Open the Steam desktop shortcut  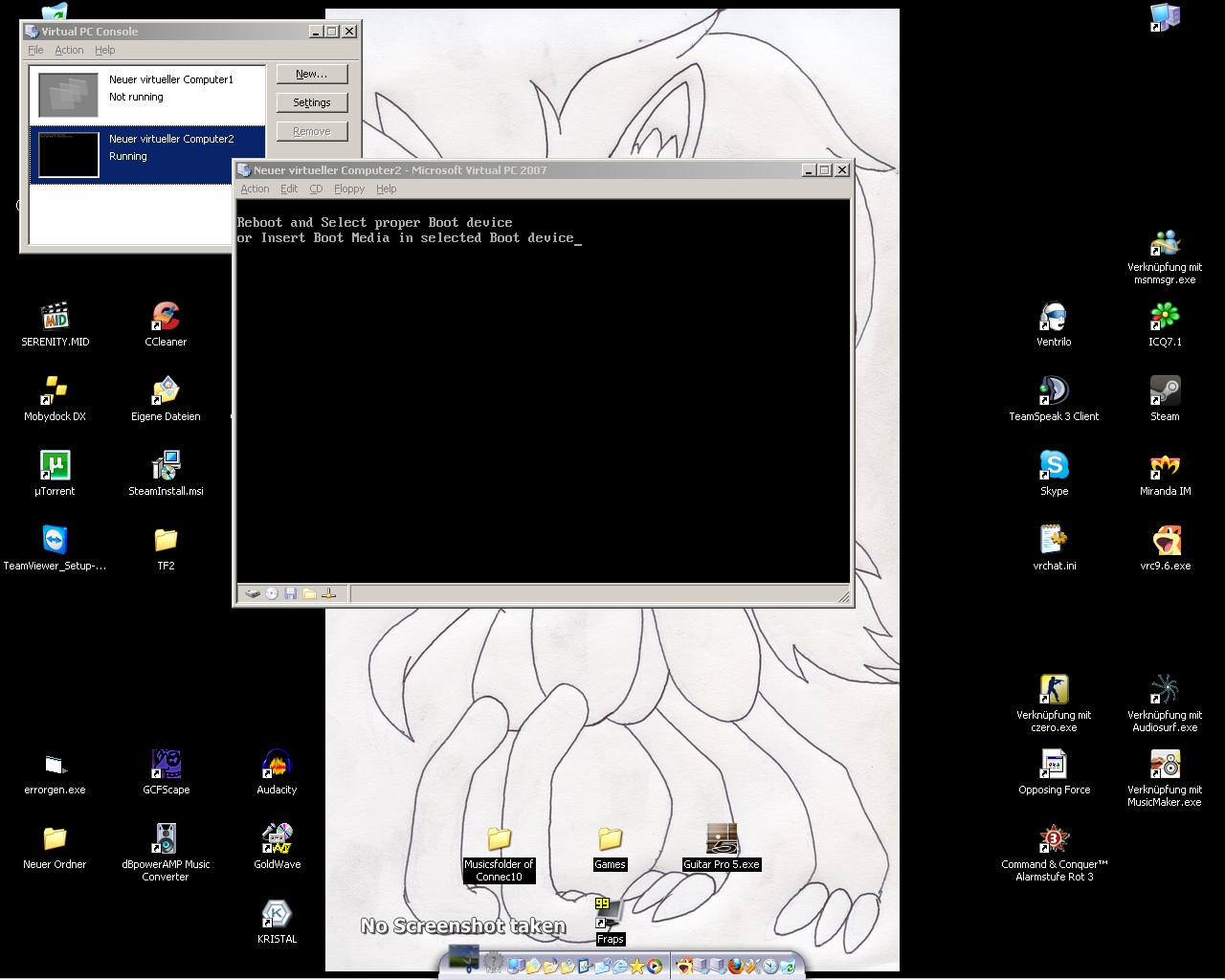1165,391
